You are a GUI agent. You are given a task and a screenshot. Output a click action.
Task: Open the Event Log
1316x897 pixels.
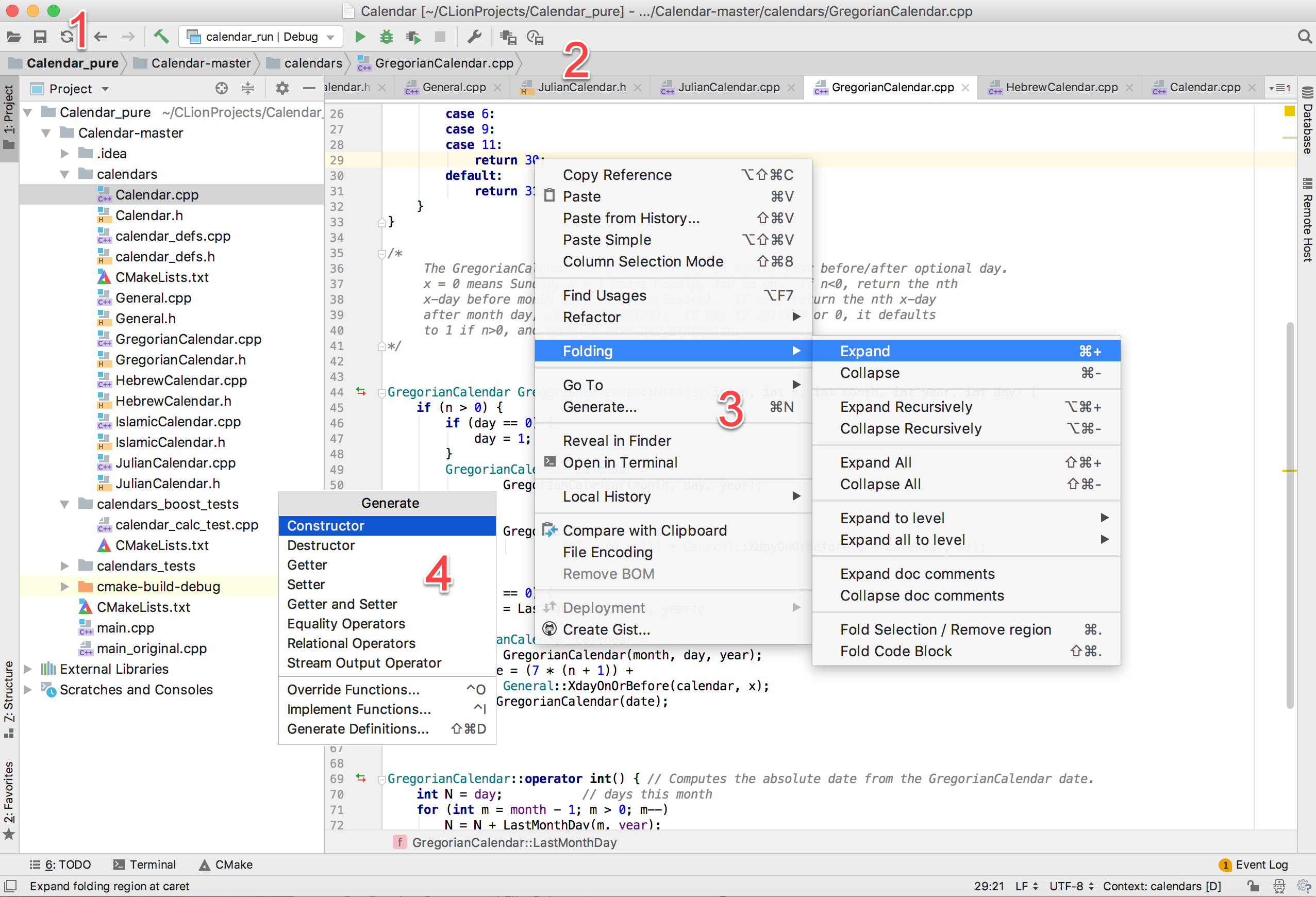1254,865
